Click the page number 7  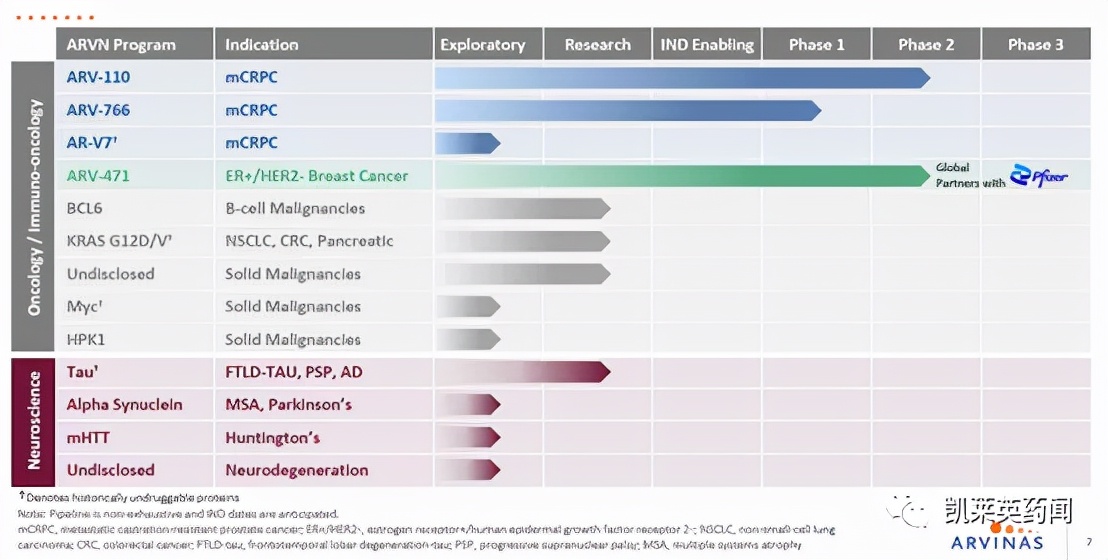(x=1089, y=541)
